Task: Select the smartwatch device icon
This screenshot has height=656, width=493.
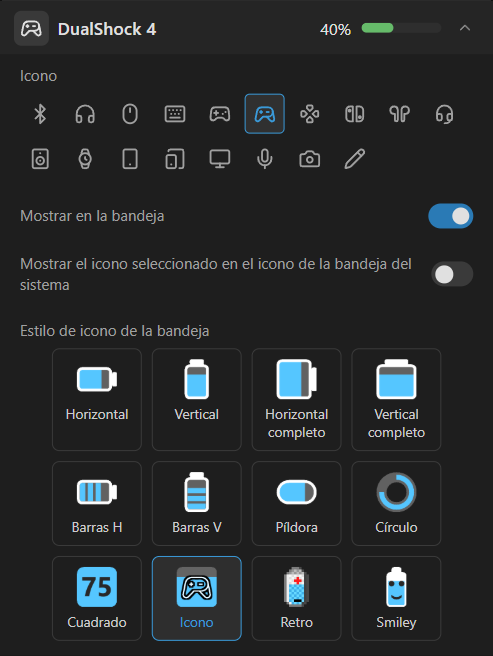Action: tap(85, 159)
